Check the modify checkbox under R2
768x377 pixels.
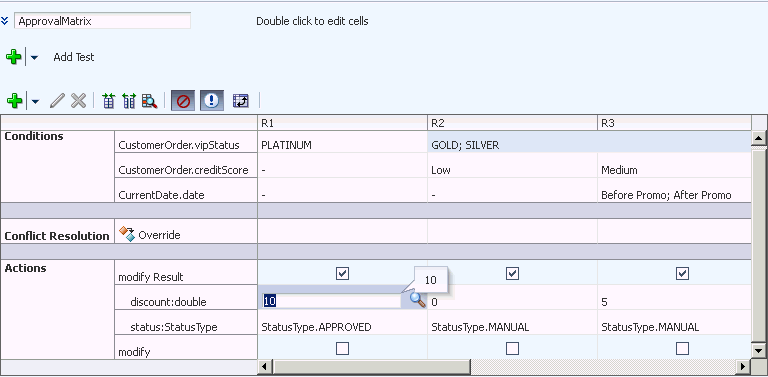[x=512, y=348]
